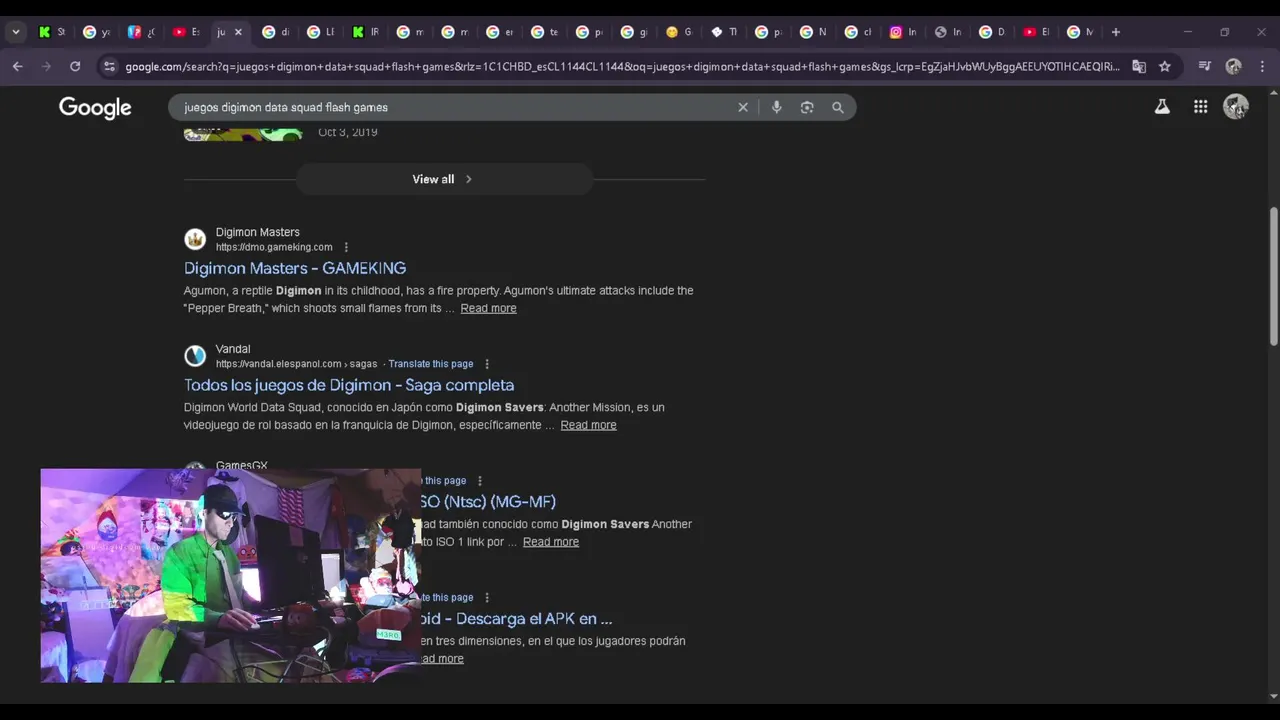
Task: Click the webcam overlay video
Action: [x=231, y=576]
